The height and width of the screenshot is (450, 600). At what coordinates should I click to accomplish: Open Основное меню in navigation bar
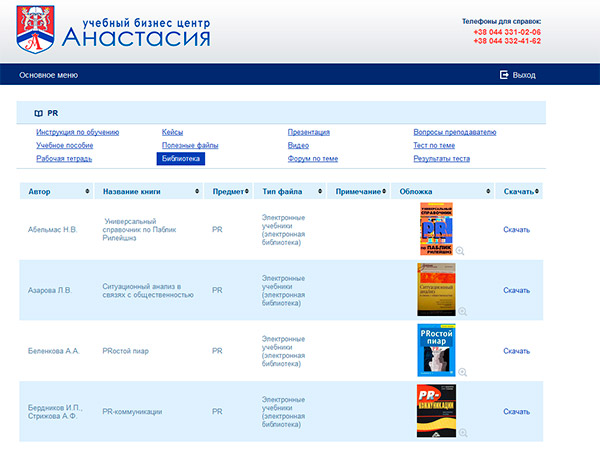(x=48, y=75)
